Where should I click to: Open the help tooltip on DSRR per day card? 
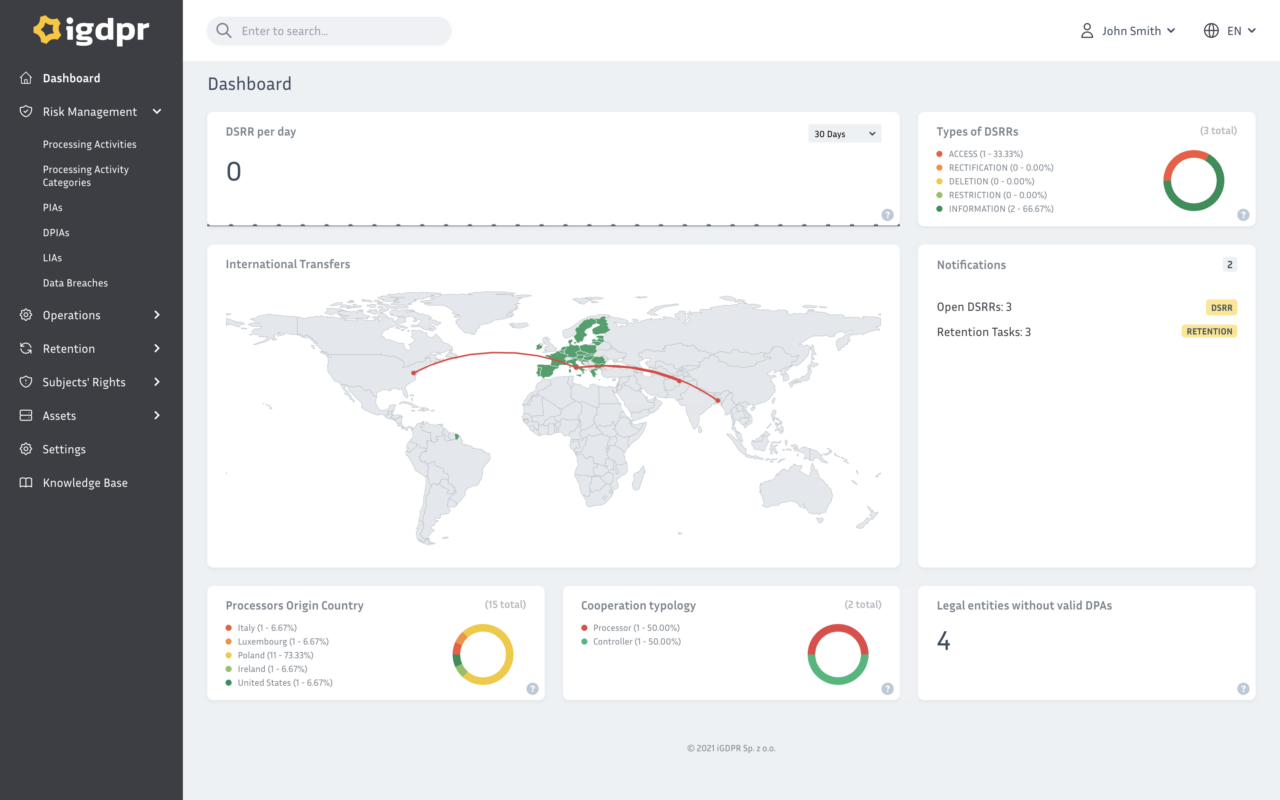click(x=886, y=214)
